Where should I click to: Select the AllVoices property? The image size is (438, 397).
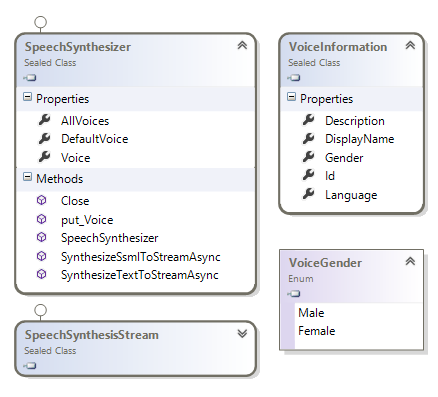(x=85, y=121)
